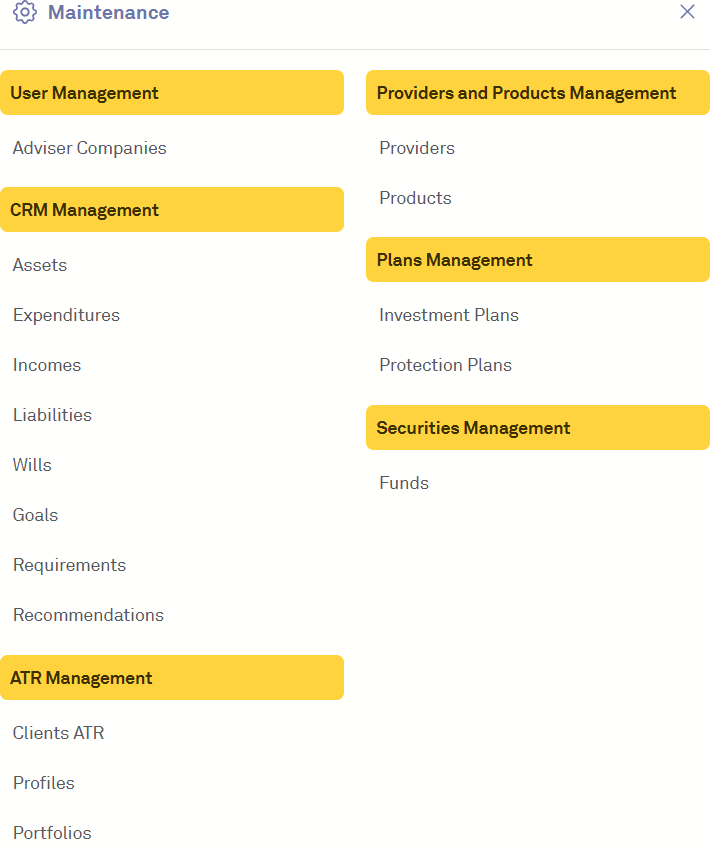Viewport: 710px width, 850px height.
Task: Open the Assets maintenance link
Action: [x=40, y=265]
